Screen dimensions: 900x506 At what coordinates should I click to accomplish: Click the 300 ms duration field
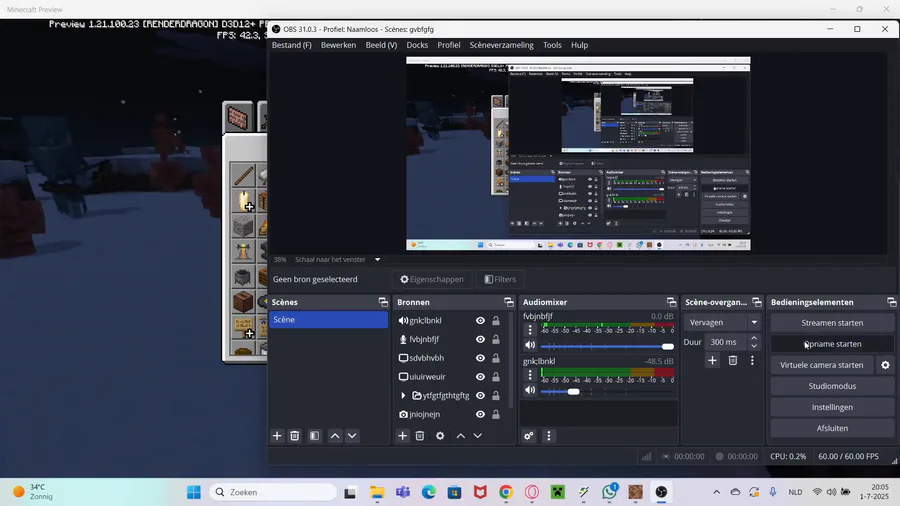click(726, 342)
